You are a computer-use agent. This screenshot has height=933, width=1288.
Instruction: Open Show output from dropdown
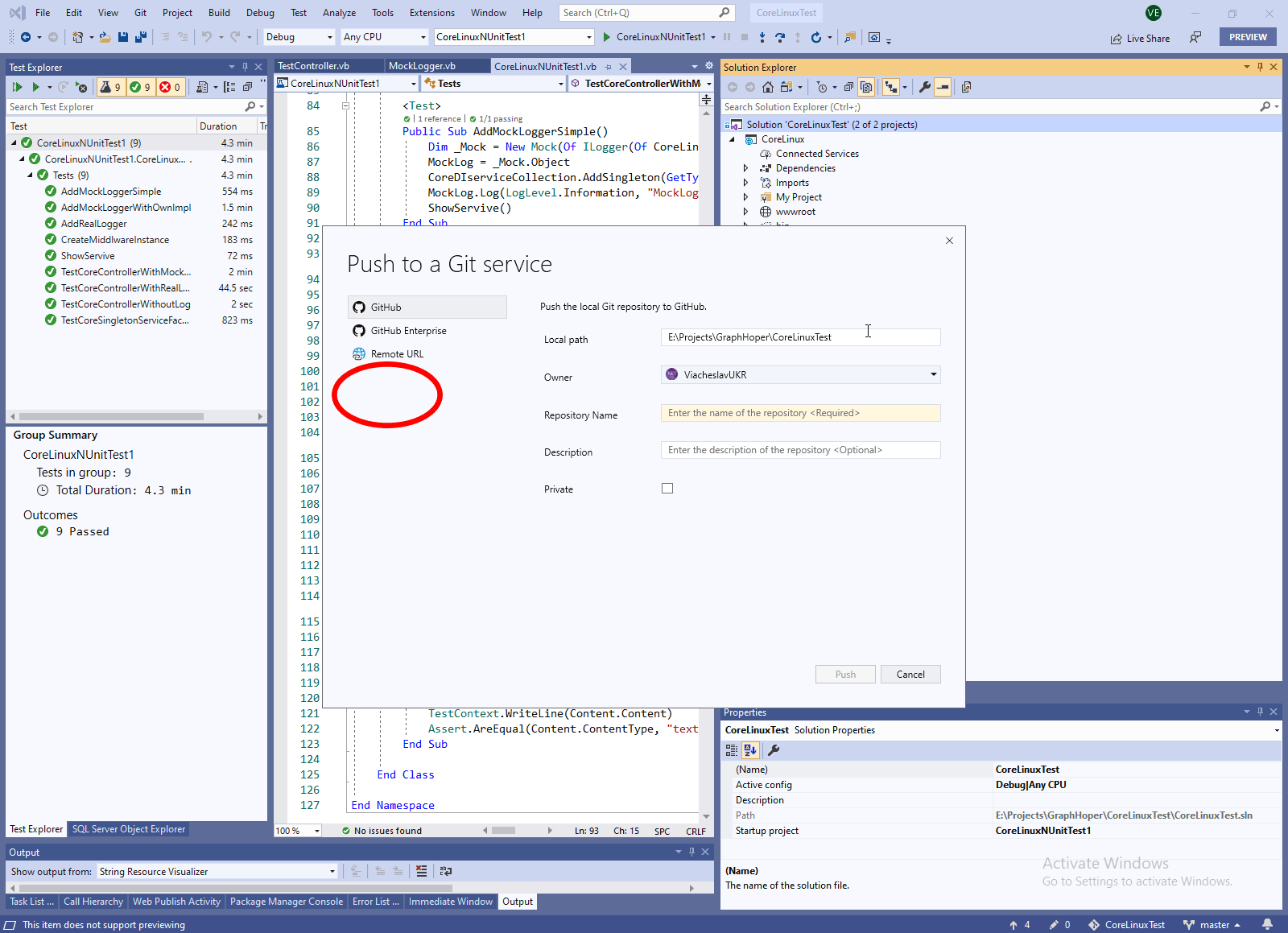coord(217,872)
